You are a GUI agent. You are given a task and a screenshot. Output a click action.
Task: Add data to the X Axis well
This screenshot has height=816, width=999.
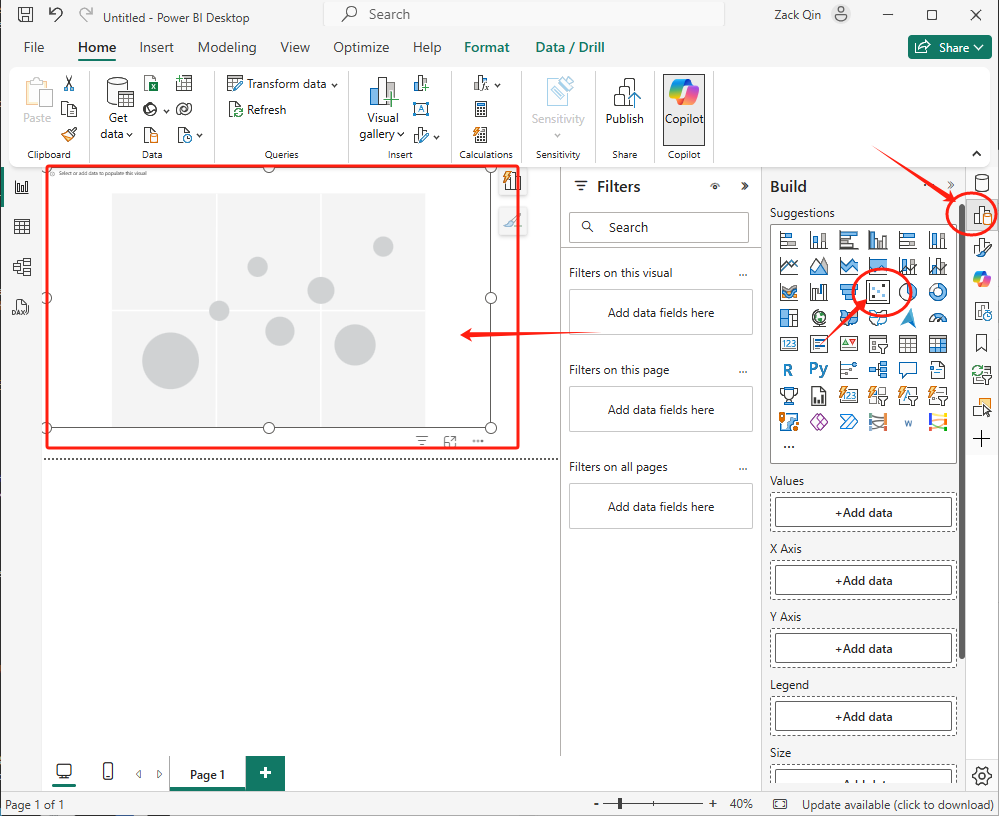click(863, 580)
